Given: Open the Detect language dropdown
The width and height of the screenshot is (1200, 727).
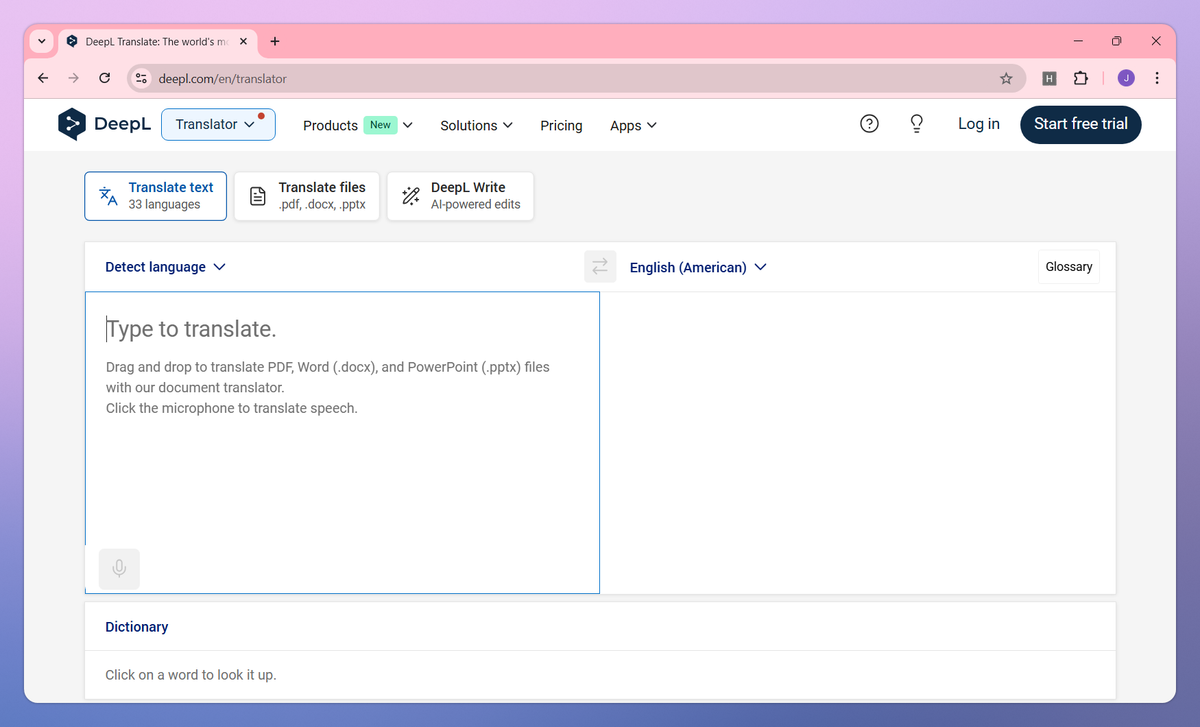Looking at the screenshot, I should (164, 267).
